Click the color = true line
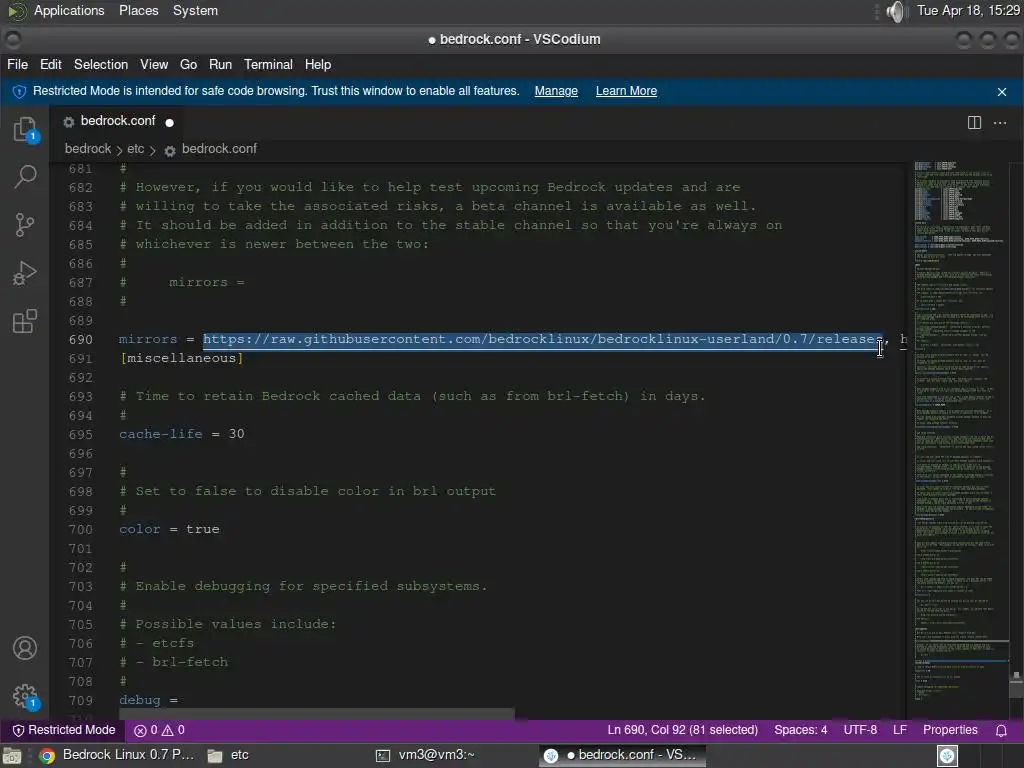The image size is (1024, 768). click(x=169, y=530)
